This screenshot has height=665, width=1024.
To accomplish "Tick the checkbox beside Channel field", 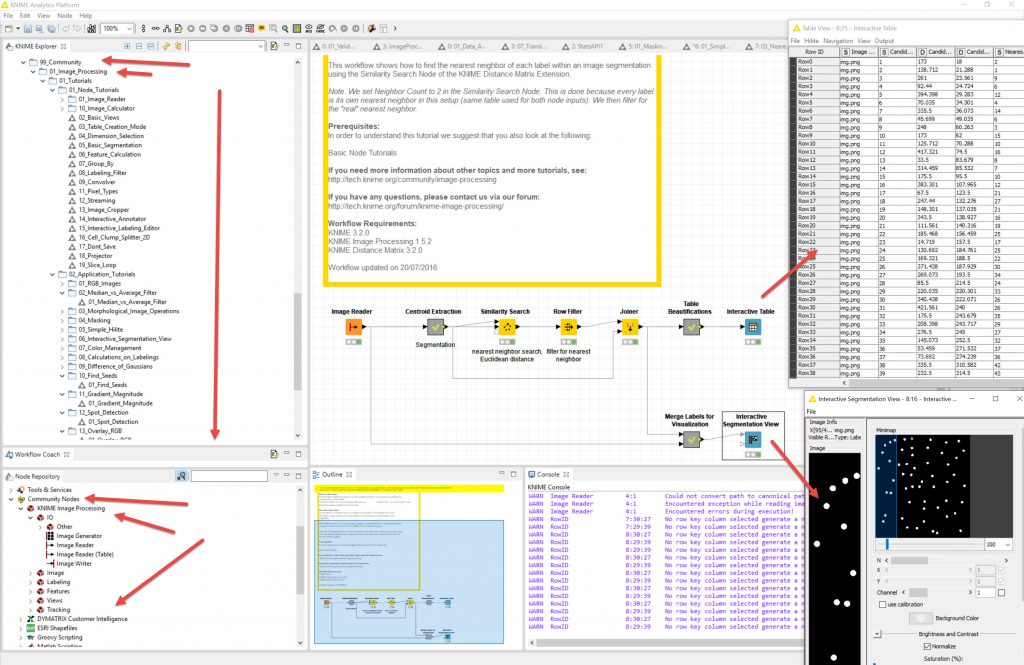I will pos(1001,593).
